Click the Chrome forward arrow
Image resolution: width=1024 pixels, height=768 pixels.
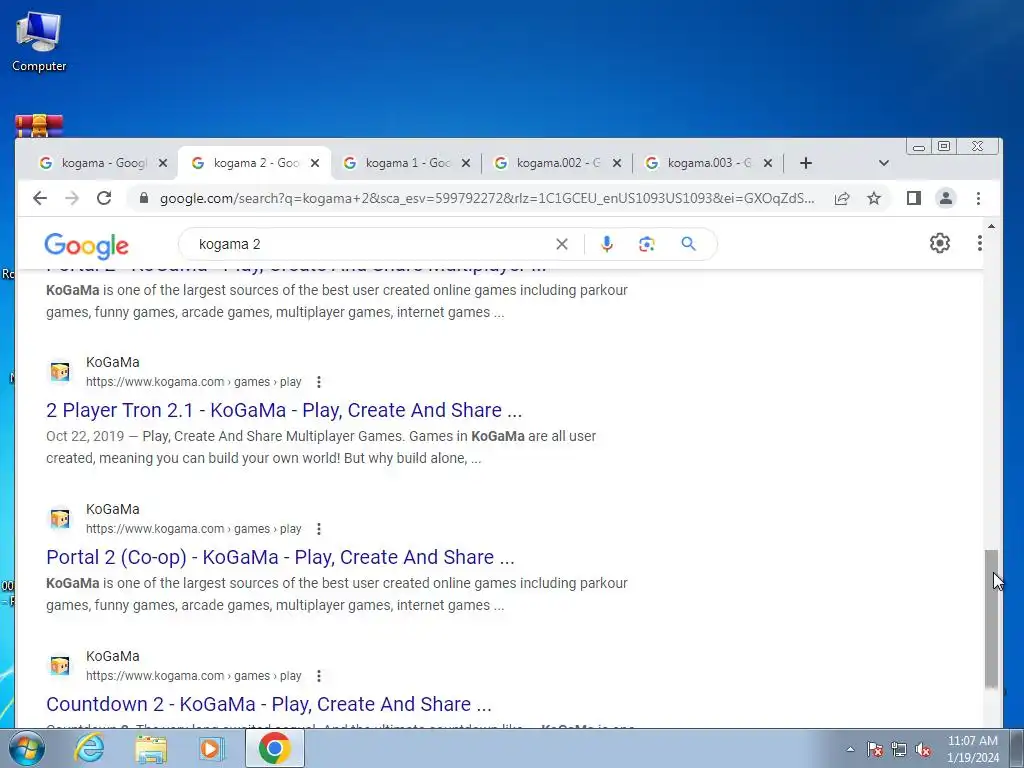[72, 198]
